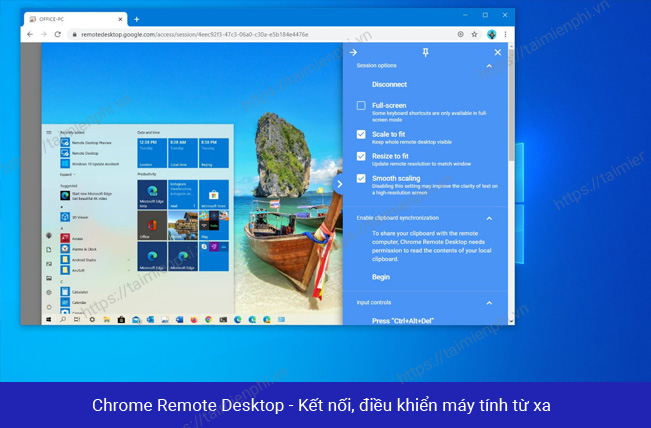
Task: Click the arrow icon atop the options panel
Action: [x=353, y=52]
